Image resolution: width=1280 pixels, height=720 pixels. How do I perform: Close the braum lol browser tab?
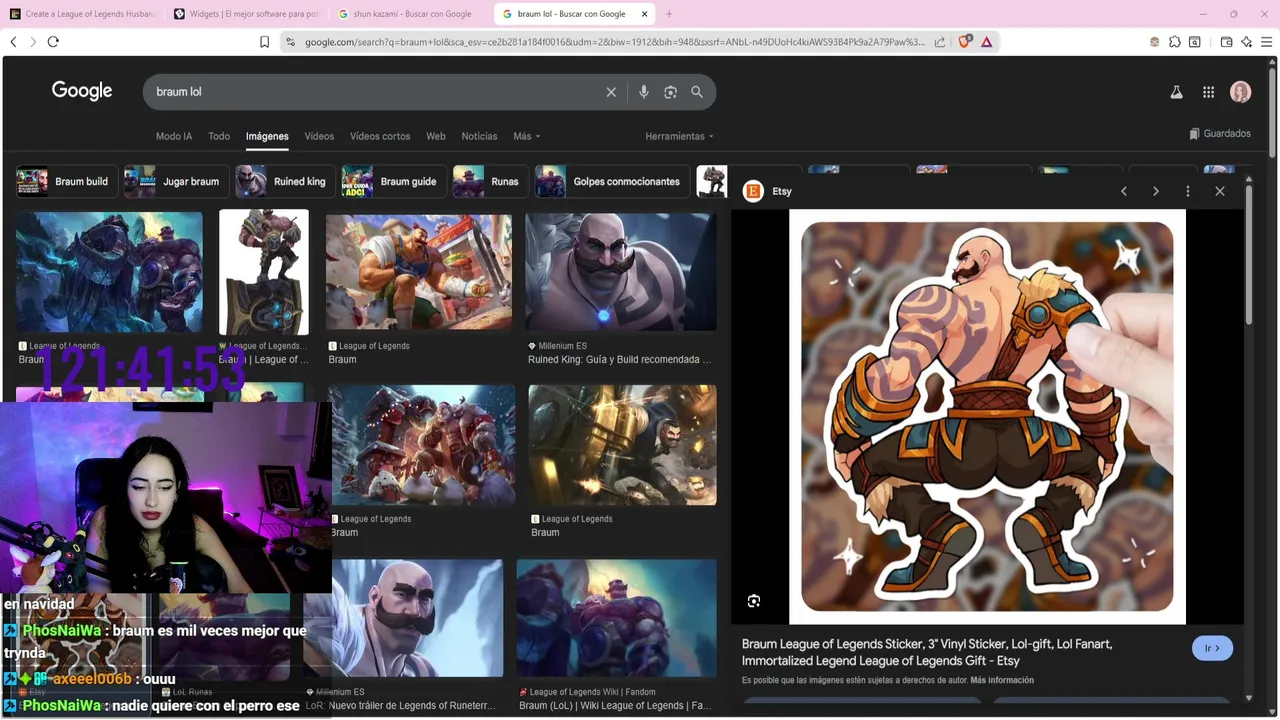click(x=644, y=14)
